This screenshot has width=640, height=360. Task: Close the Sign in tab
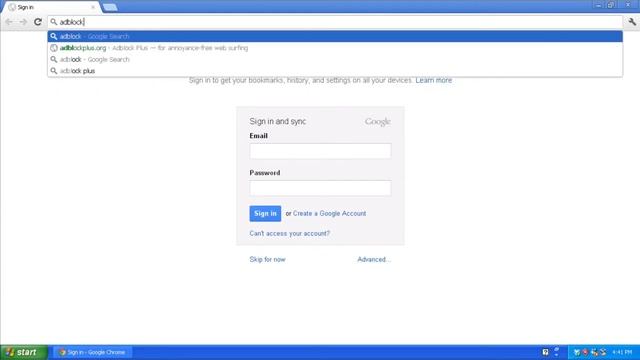click(x=93, y=7)
